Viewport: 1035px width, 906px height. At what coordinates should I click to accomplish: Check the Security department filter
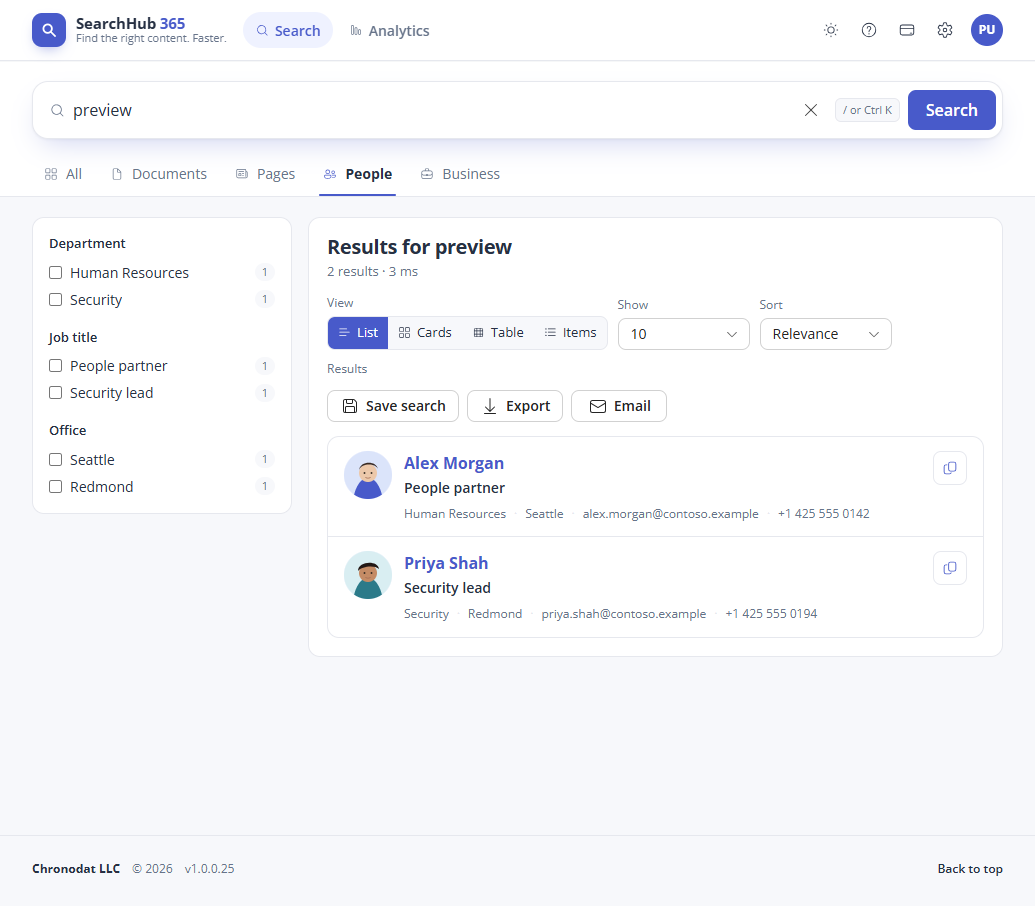point(55,300)
